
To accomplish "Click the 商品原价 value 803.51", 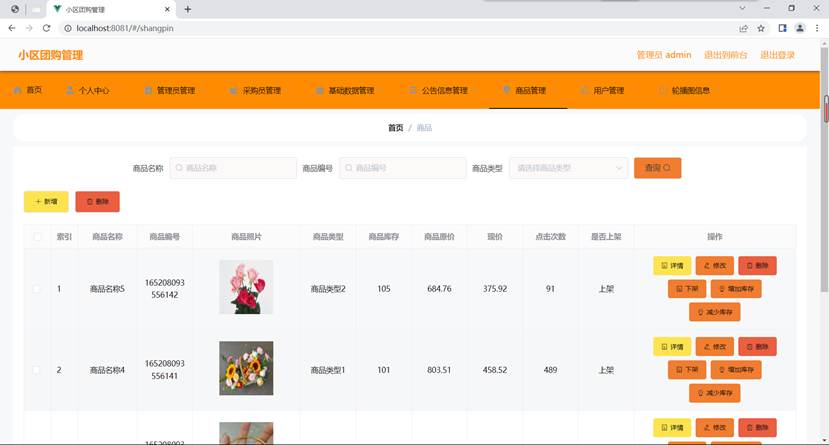I will (x=439, y=370).
